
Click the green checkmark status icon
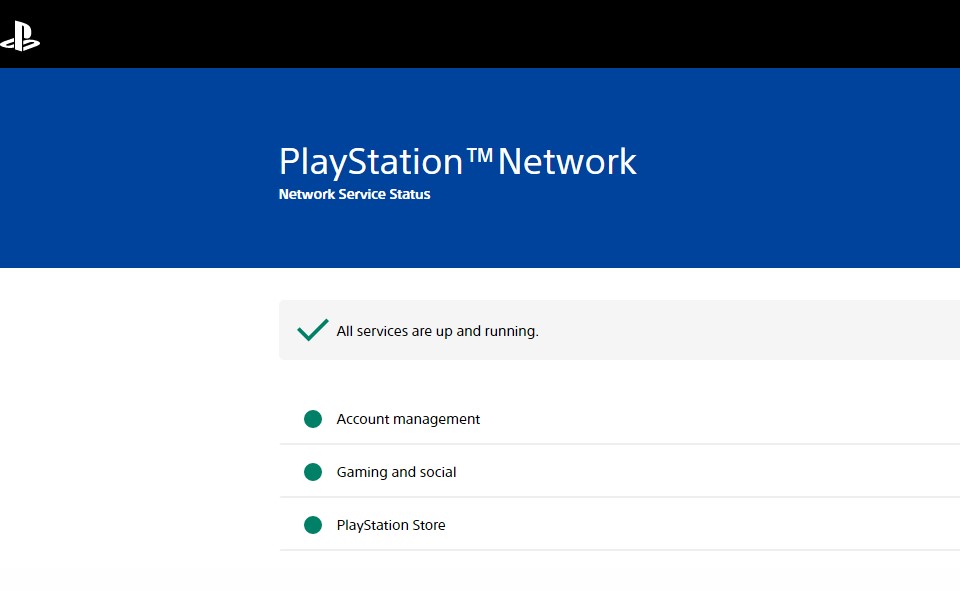[x=313, y=329]
